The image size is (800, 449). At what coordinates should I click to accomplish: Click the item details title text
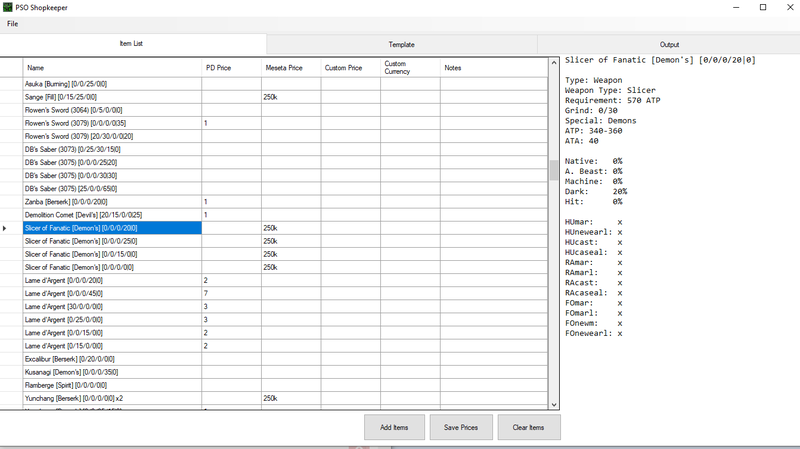660,60
